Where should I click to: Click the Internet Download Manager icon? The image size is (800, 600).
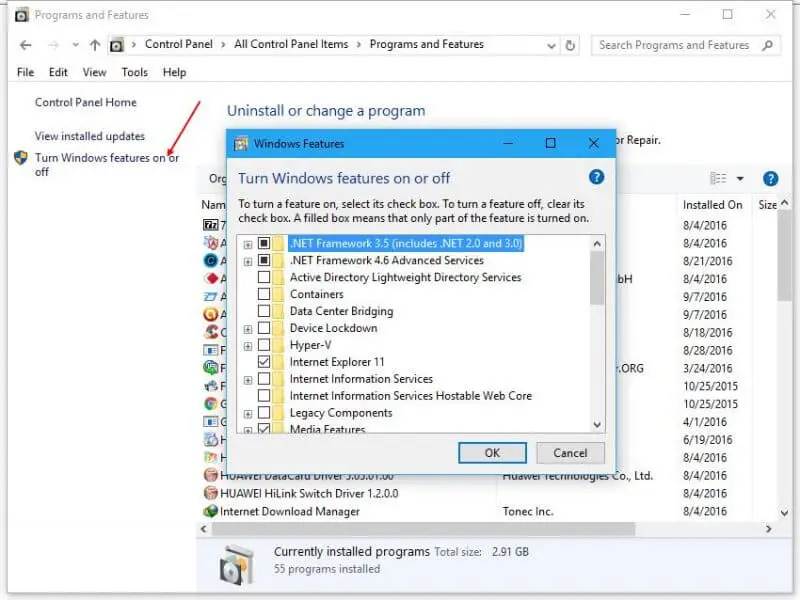211,511
